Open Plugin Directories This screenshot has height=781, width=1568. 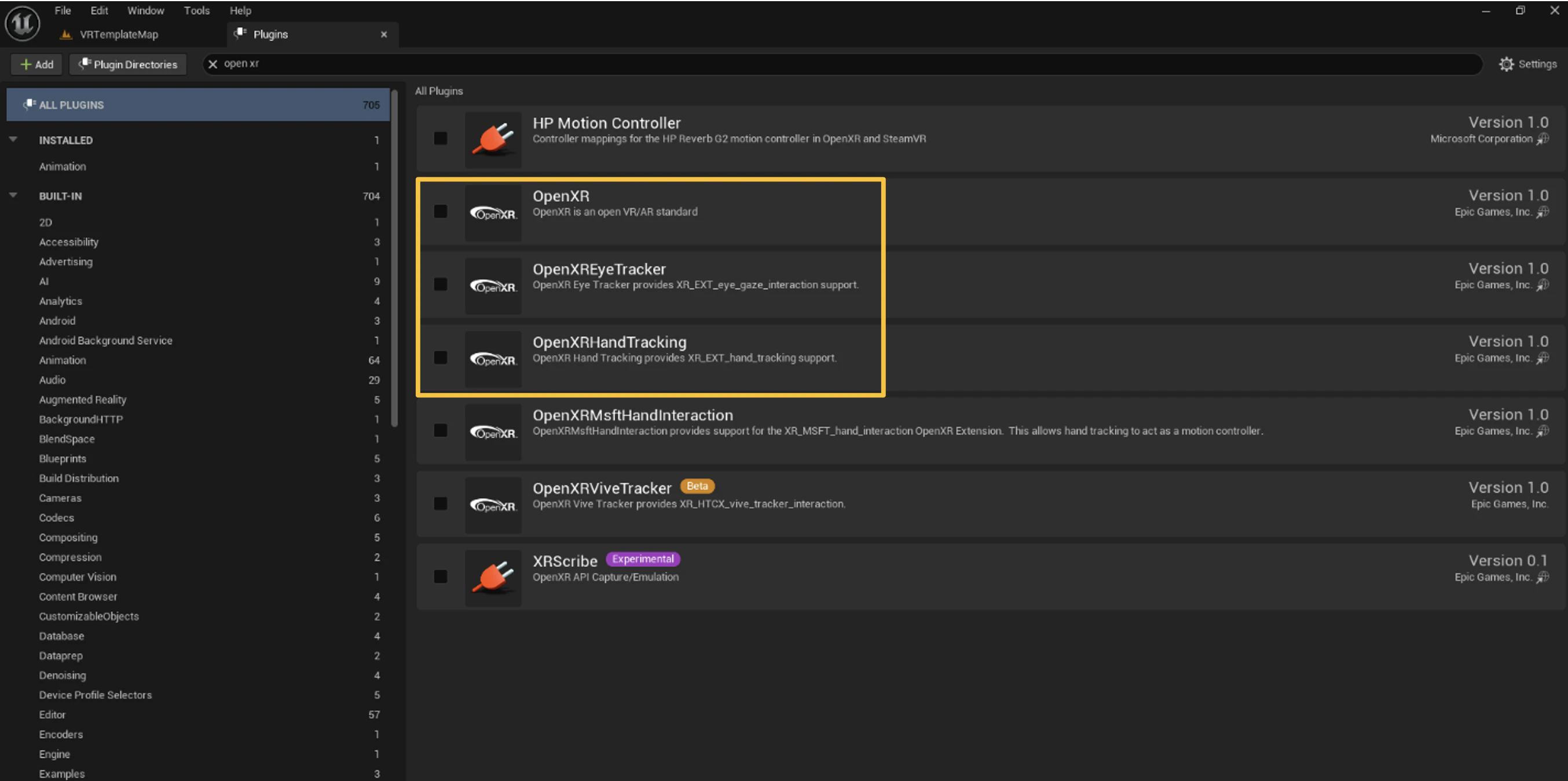click(129, 64)
